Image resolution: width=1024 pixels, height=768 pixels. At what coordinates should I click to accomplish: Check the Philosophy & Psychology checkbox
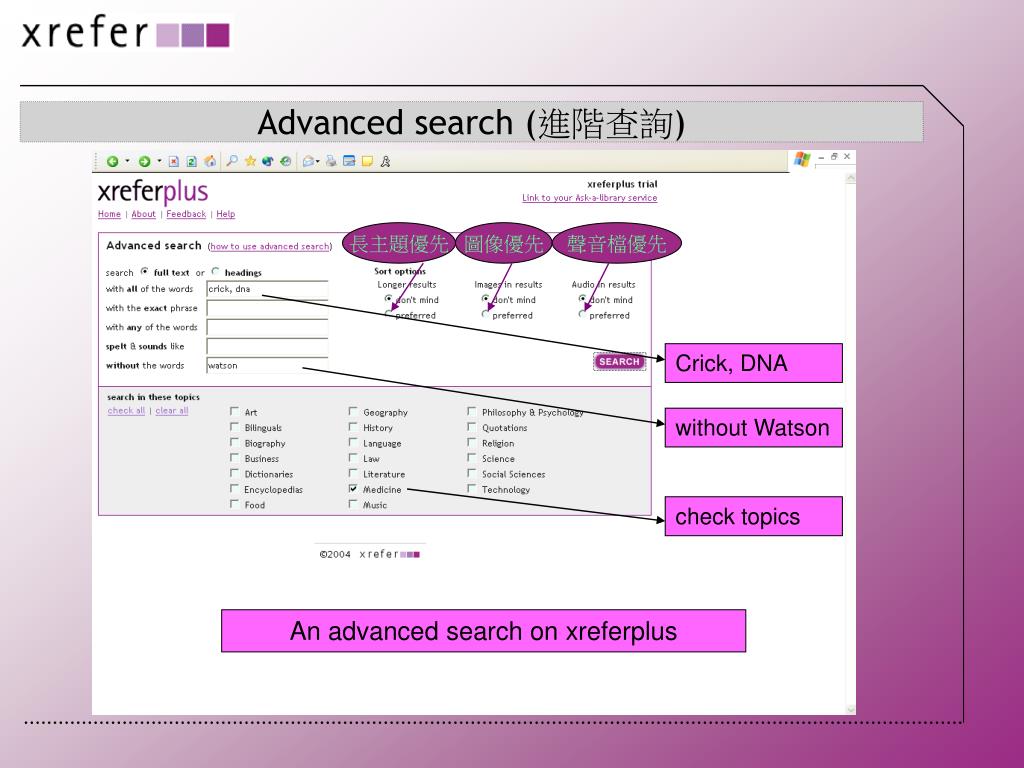472,411
